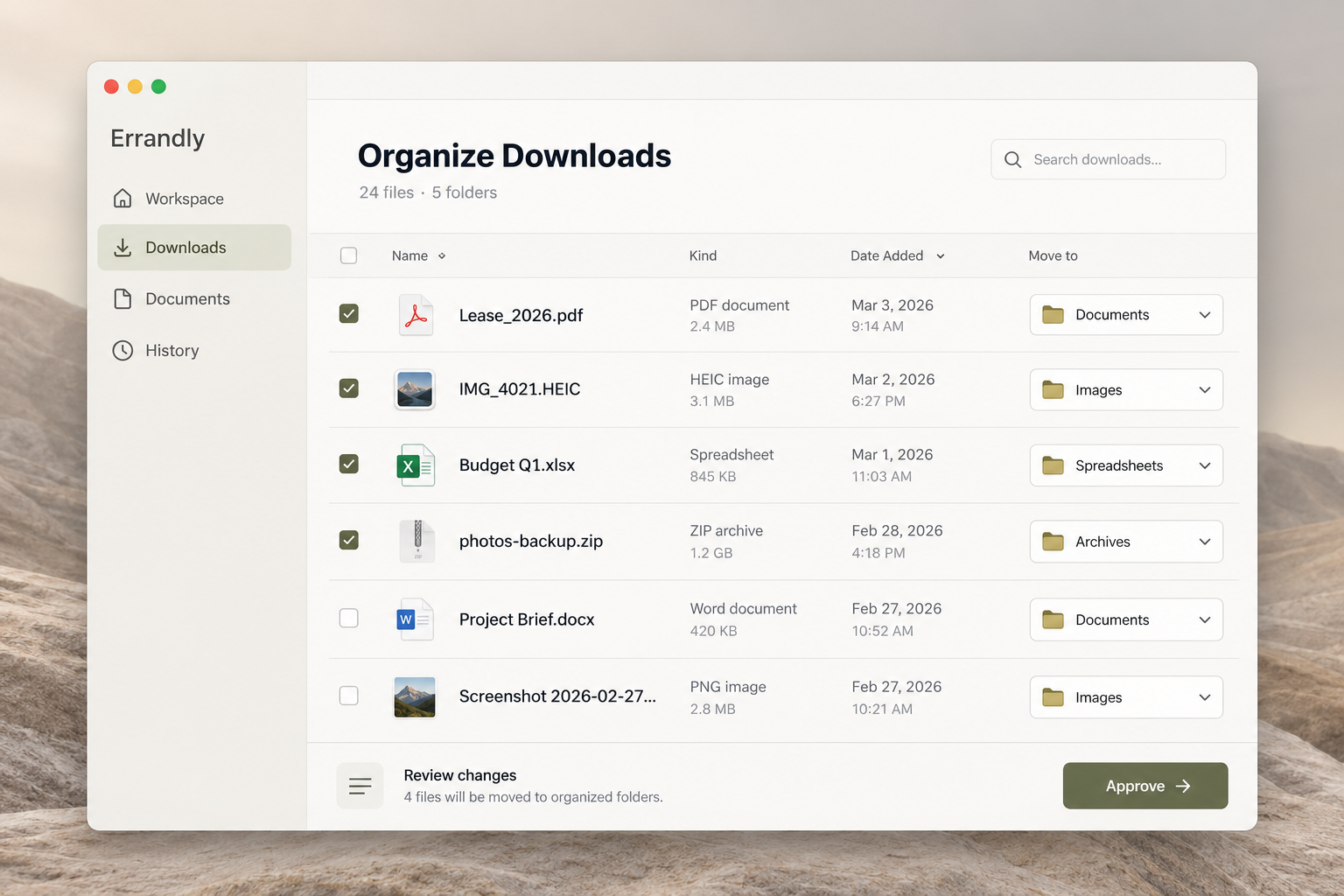Toggle the select-all header checkbox

click(348, 255)
